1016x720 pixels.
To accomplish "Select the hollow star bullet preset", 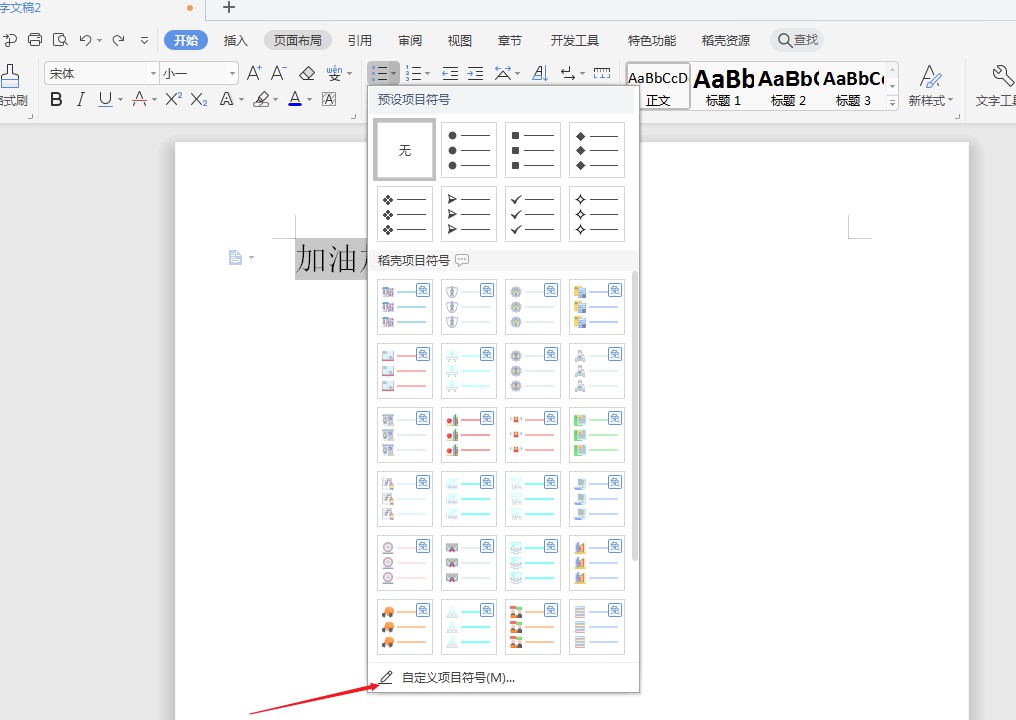I will click(x=597, y=214).
